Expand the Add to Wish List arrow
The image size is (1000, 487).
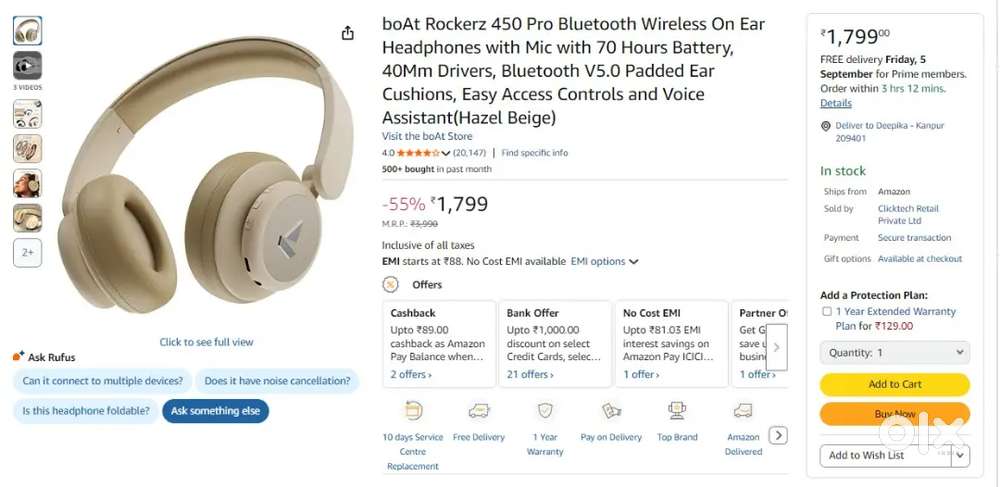coord(960,455)
